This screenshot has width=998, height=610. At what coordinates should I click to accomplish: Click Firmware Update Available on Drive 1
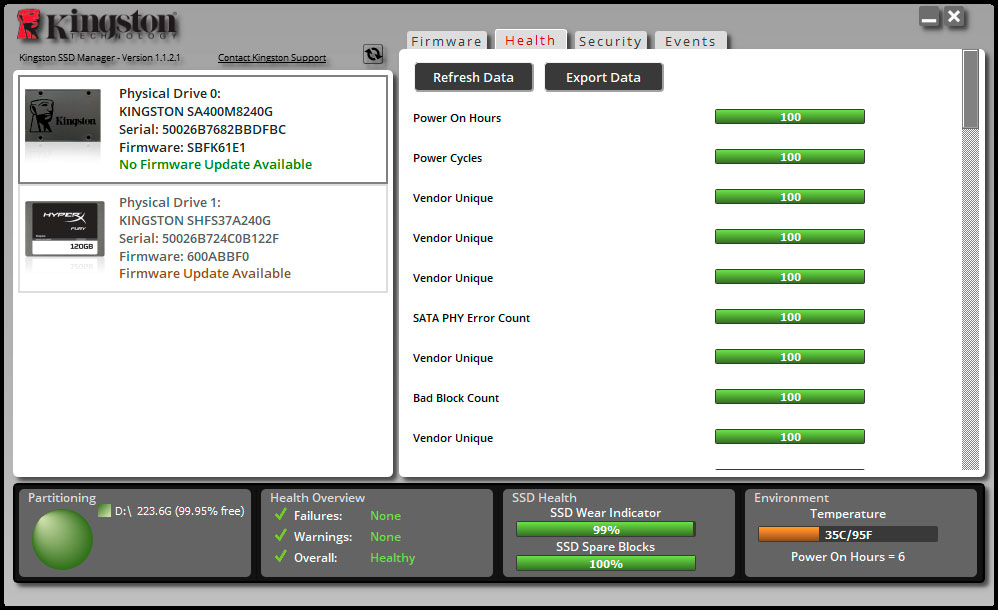click(x=205, y=273)
